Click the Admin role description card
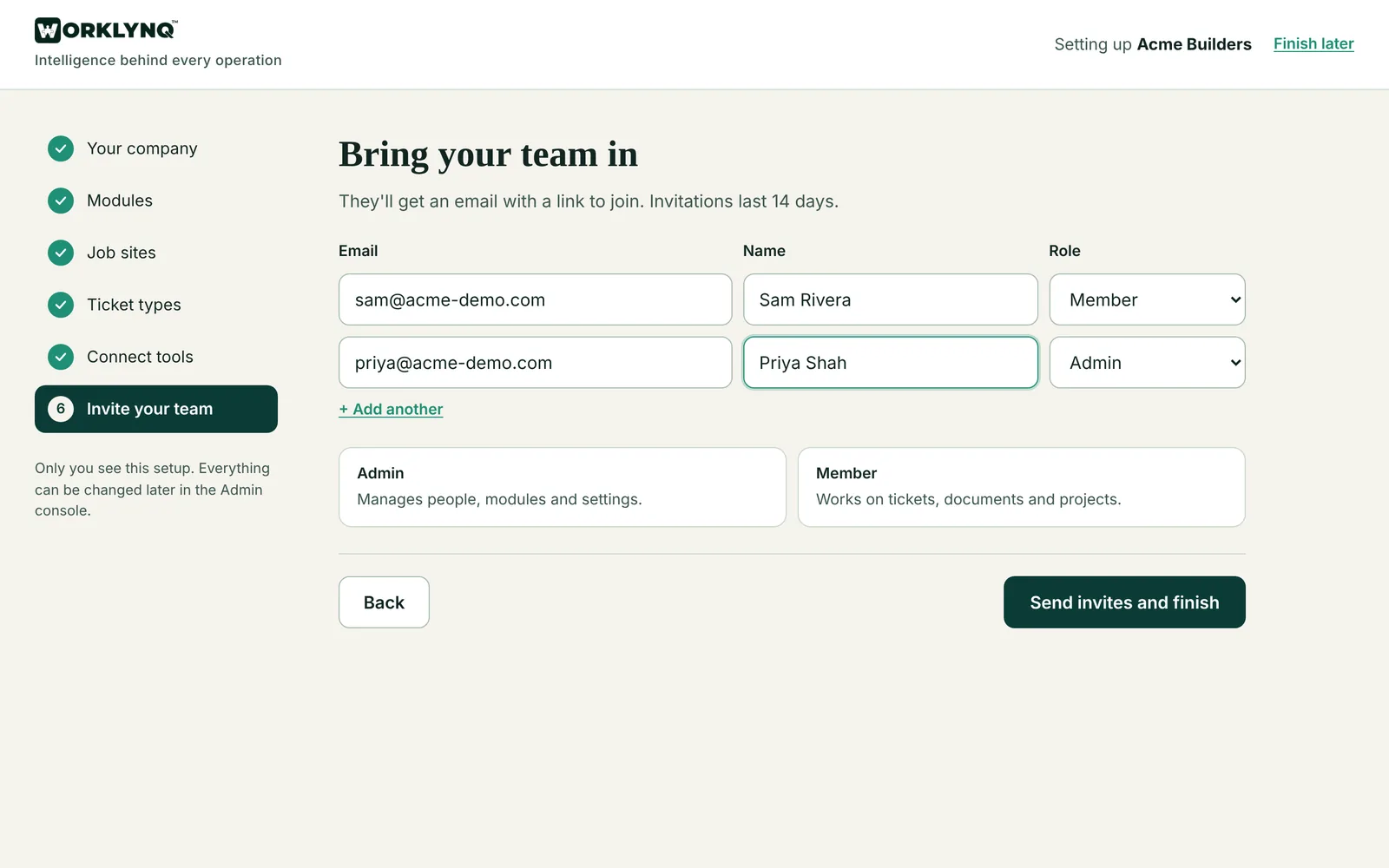The width and height of the screenshot is (1389, 868). click(x=563, y=487)
